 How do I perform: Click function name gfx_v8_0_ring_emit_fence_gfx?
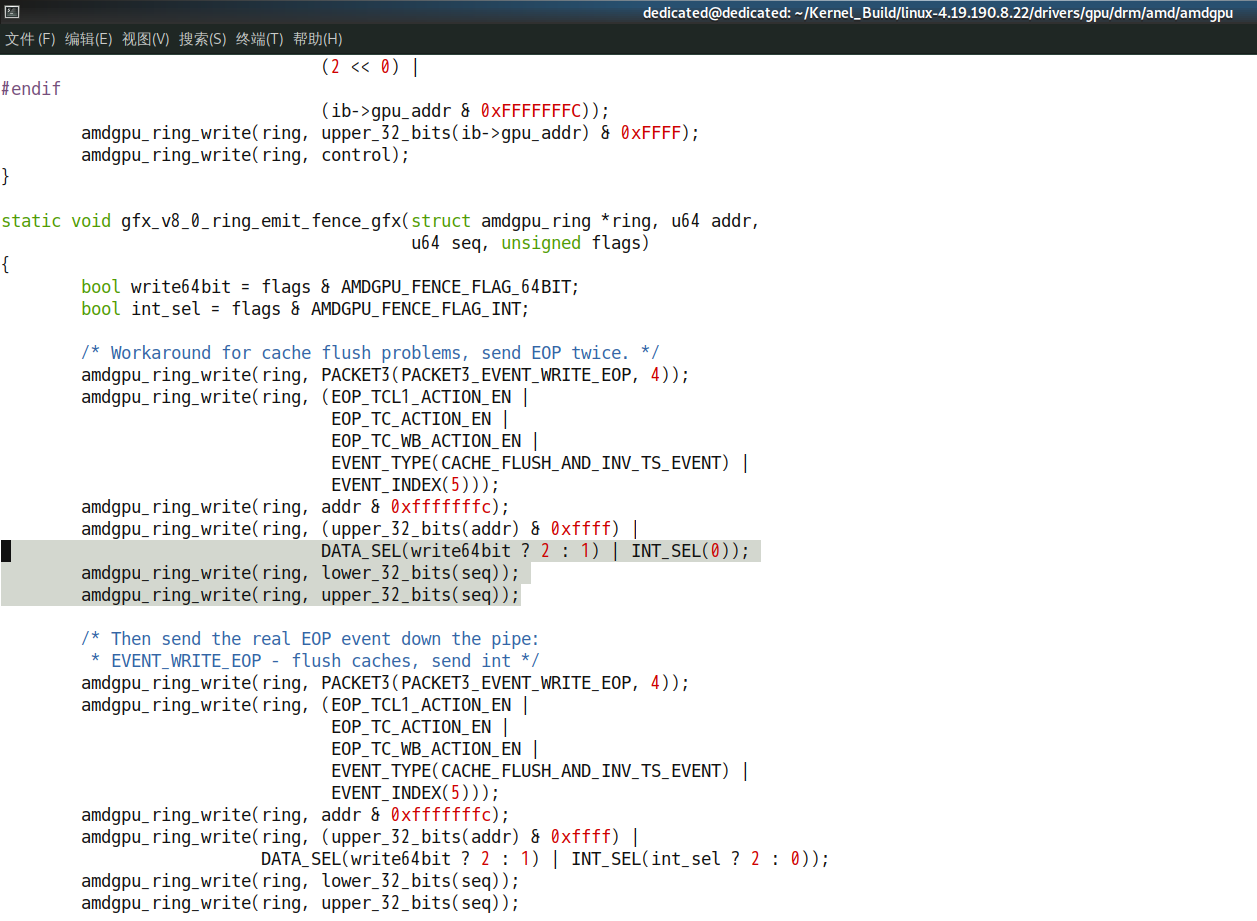(261, 221)
